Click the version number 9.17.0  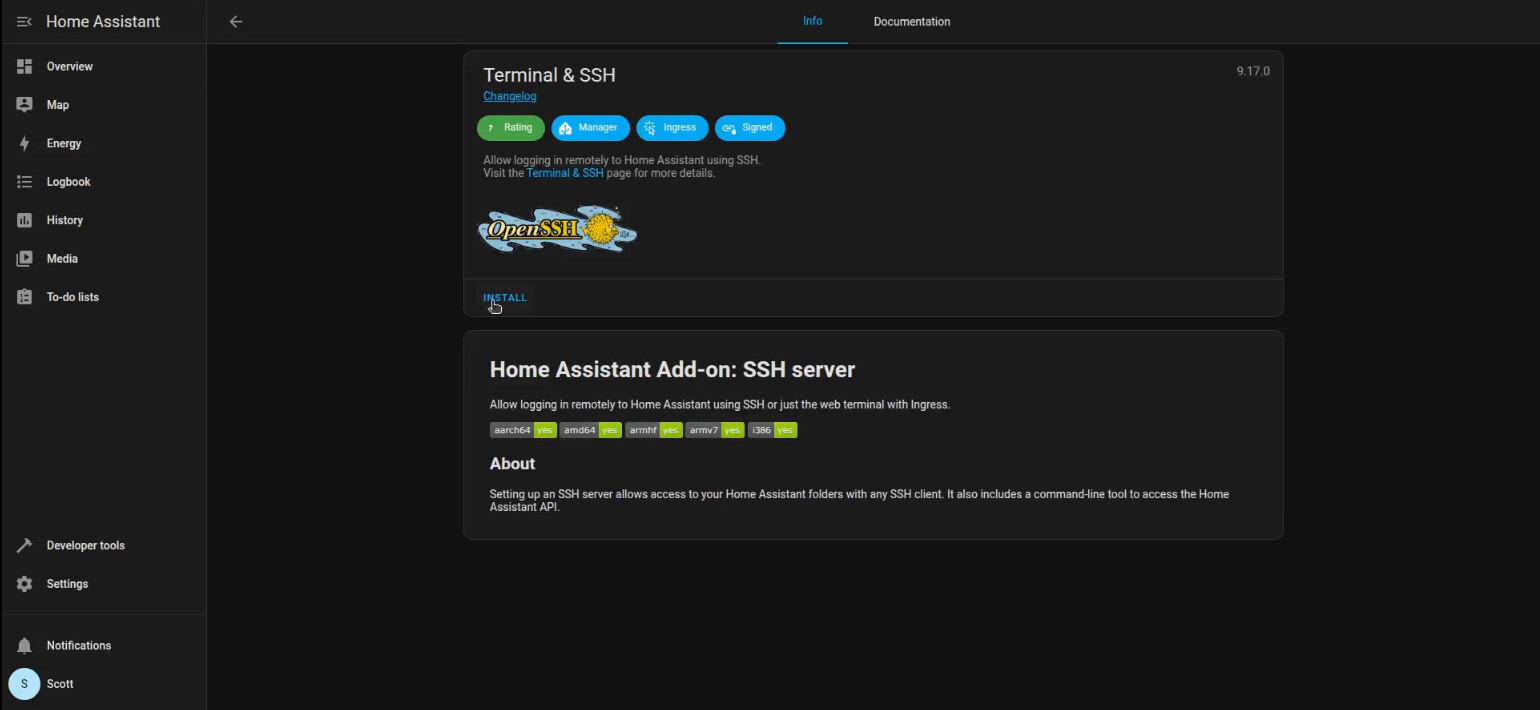click(1253, 71)
